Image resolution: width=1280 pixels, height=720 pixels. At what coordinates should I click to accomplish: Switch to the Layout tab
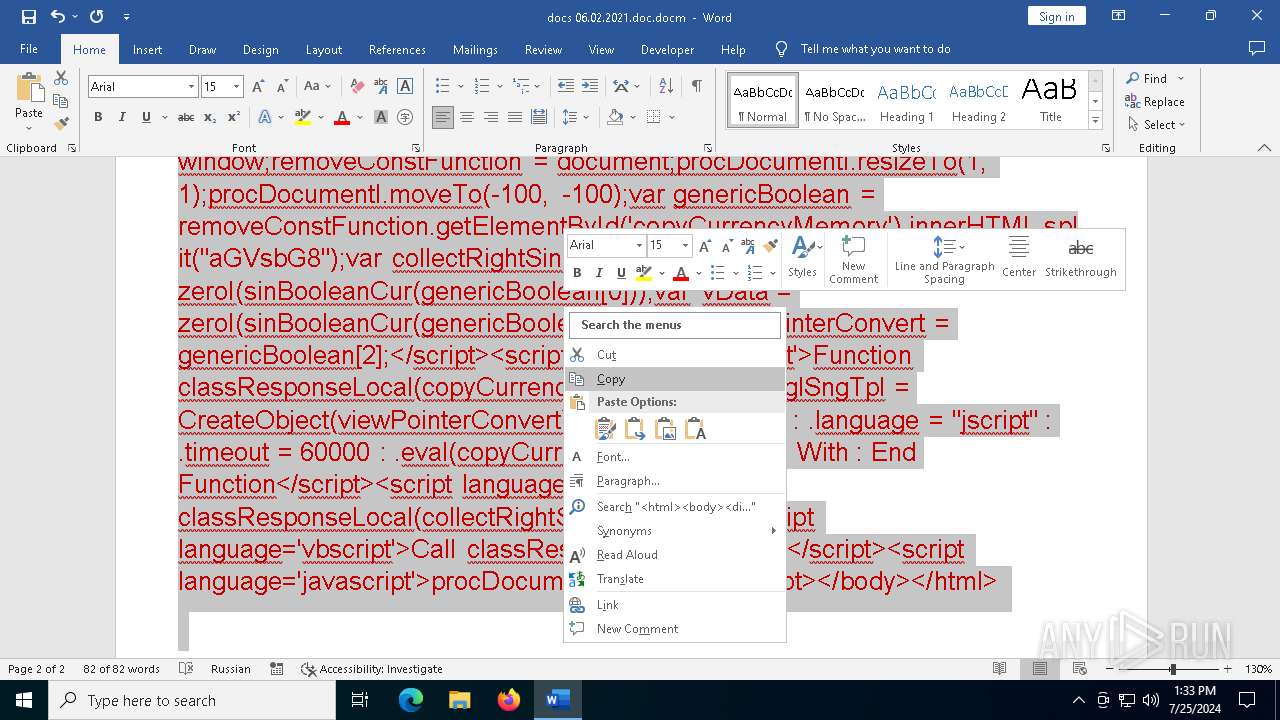coord(323,49)
